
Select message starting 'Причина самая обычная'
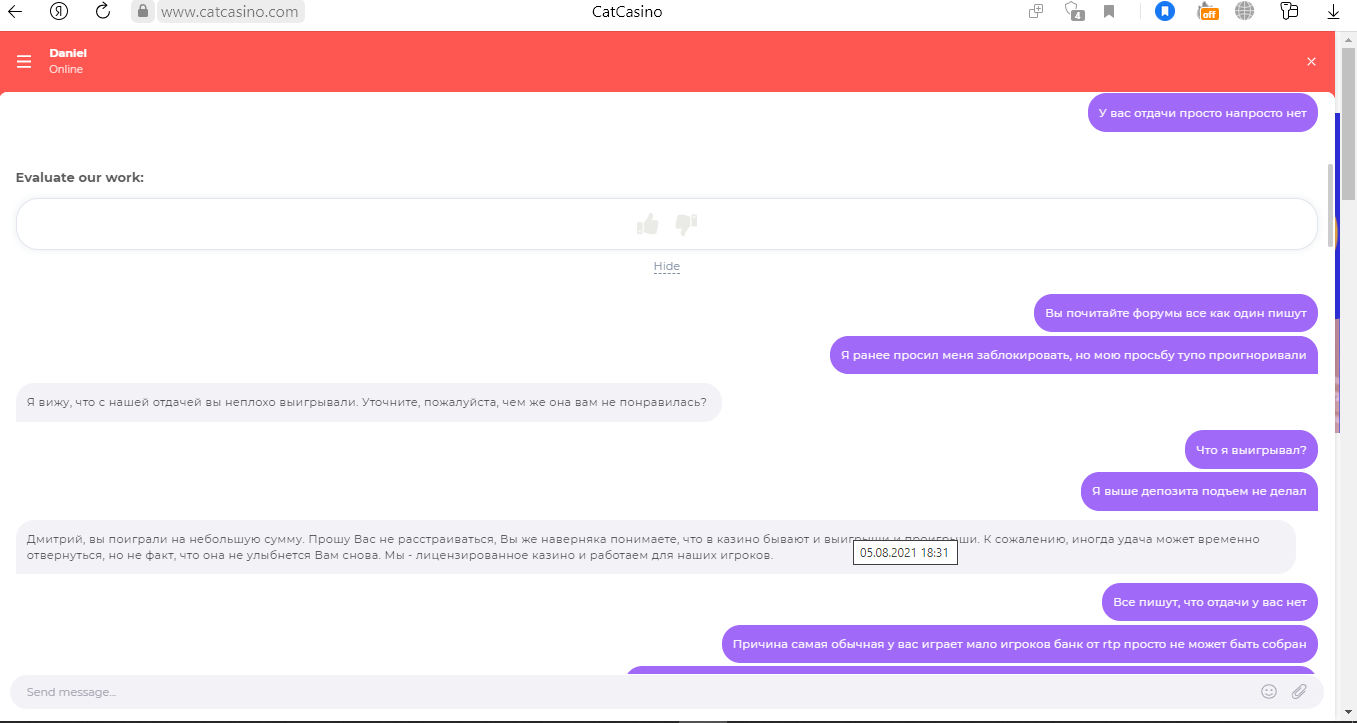click(x=1020, y=644)
